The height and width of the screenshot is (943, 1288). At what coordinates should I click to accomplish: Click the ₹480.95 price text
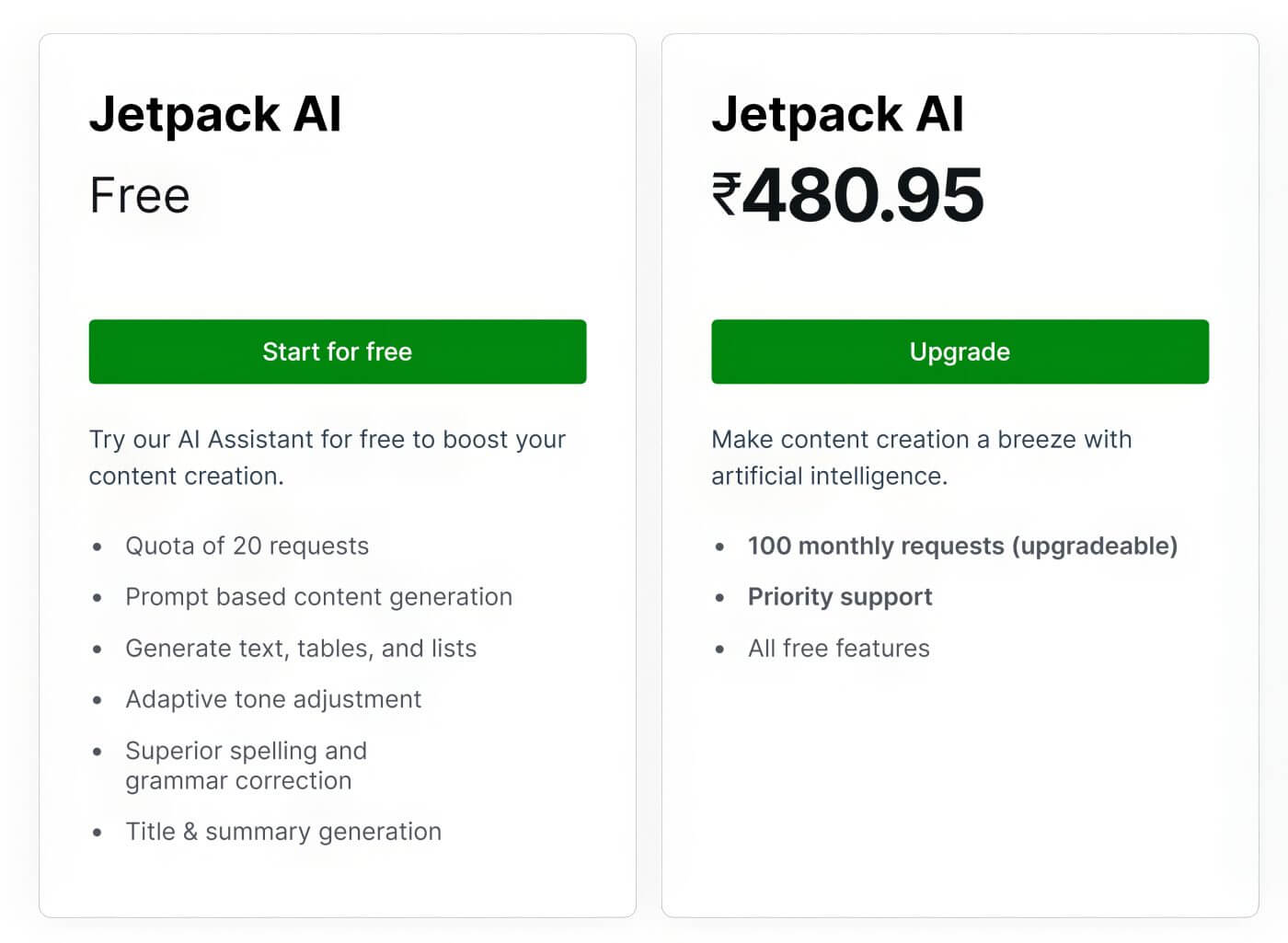[846, 193]
